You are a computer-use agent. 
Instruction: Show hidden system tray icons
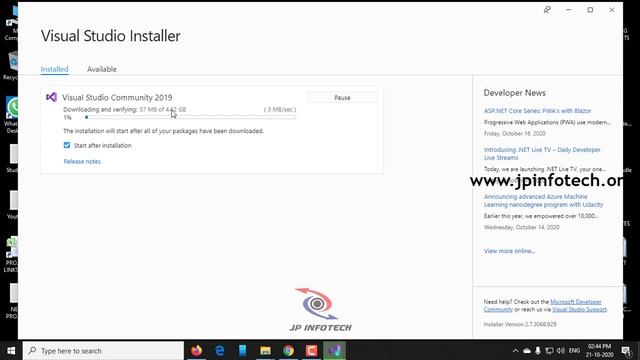(x=516, y=351)
